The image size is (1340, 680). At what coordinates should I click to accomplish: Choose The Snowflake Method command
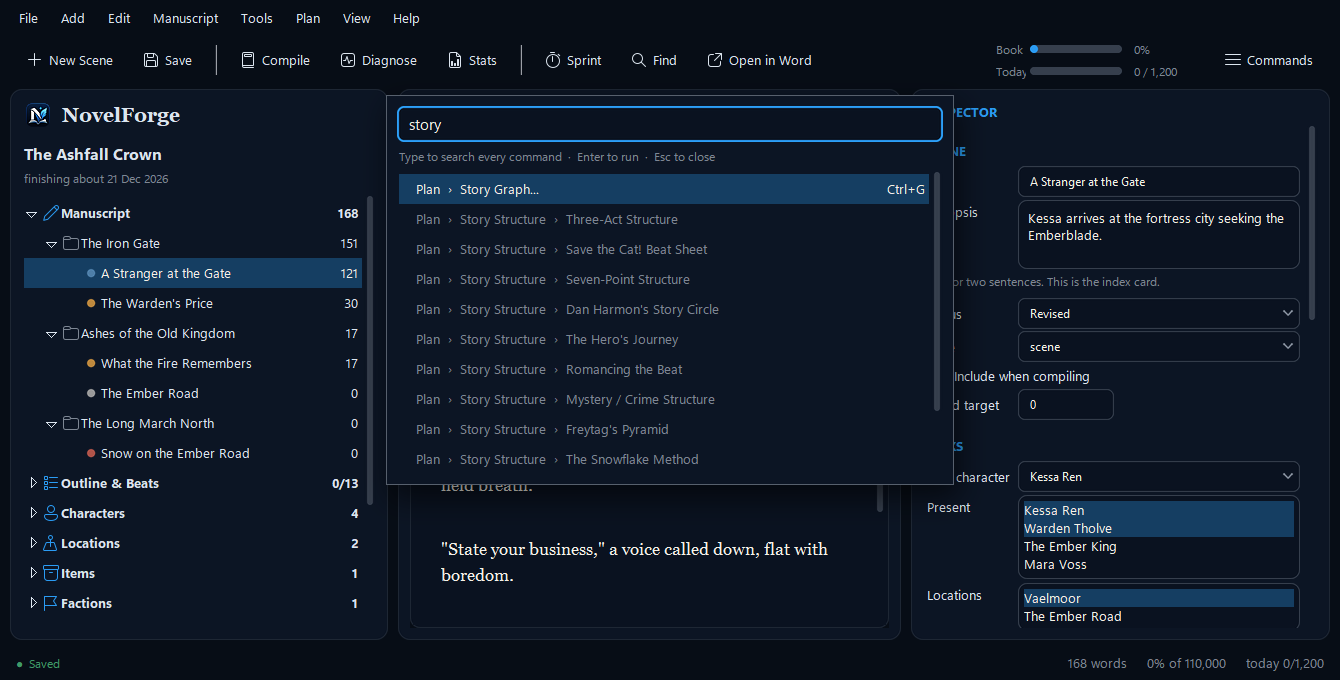click(x=664, y=459)
